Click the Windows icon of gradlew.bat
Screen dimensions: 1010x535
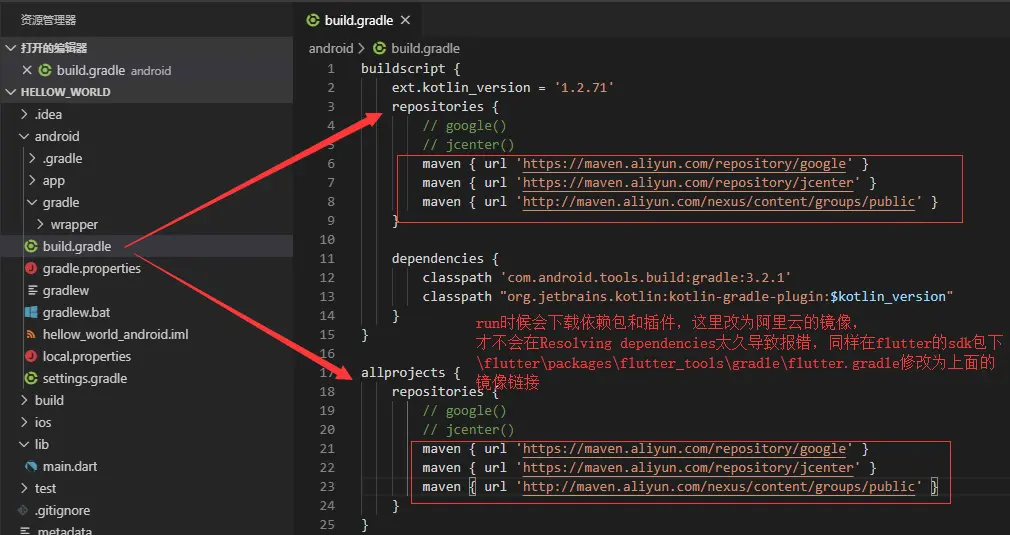click(31, 312)
